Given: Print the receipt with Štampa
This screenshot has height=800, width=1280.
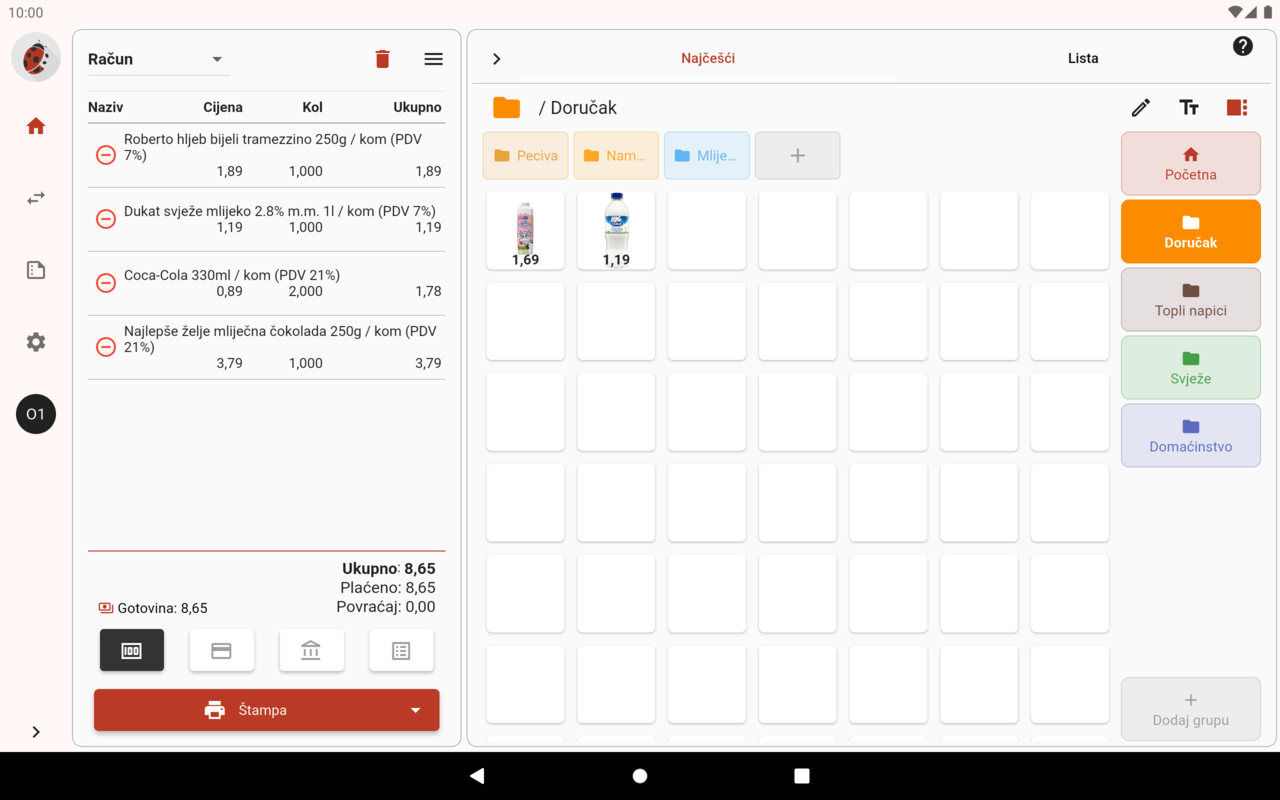Looking at the screenshot, I should 245,710.
